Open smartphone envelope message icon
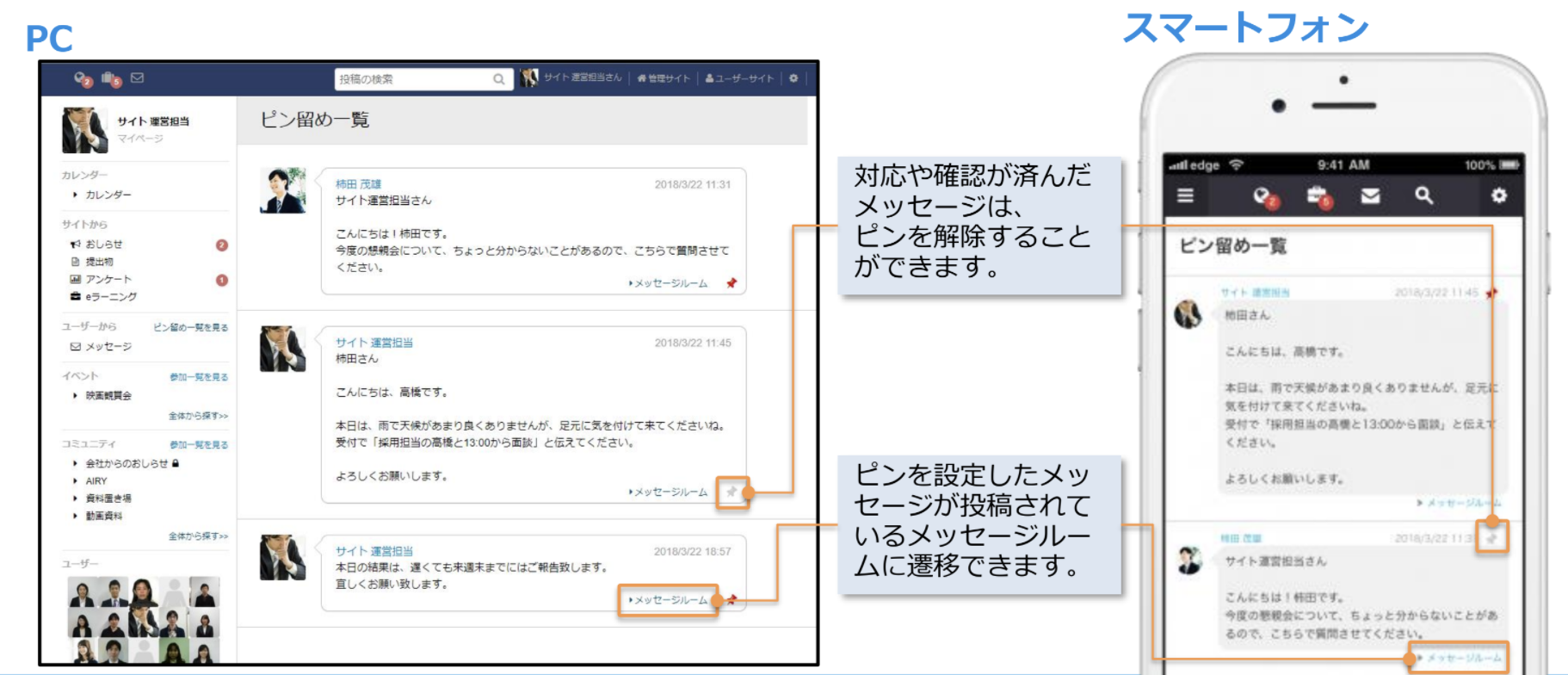The width and height of the screenshot is (1568, 675). [x=1370, y=196]
